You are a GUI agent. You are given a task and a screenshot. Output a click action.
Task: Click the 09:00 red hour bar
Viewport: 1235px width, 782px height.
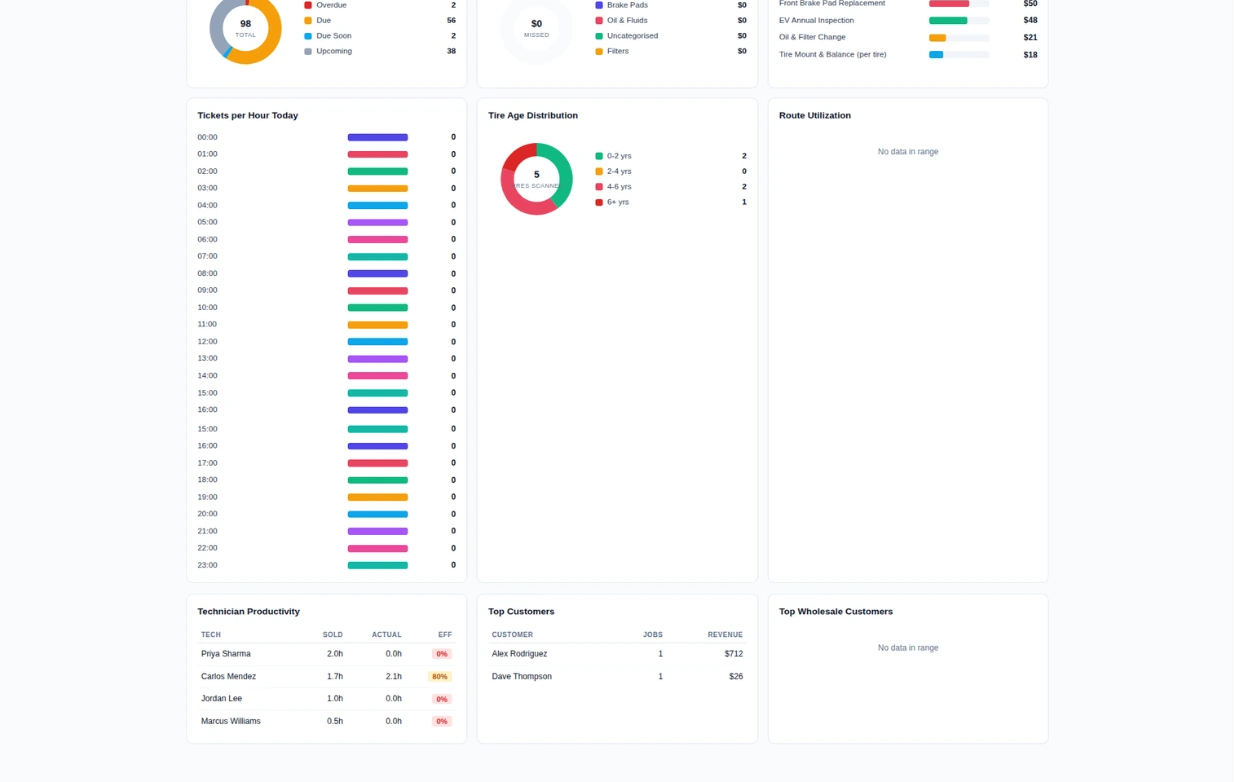(378, 291)
